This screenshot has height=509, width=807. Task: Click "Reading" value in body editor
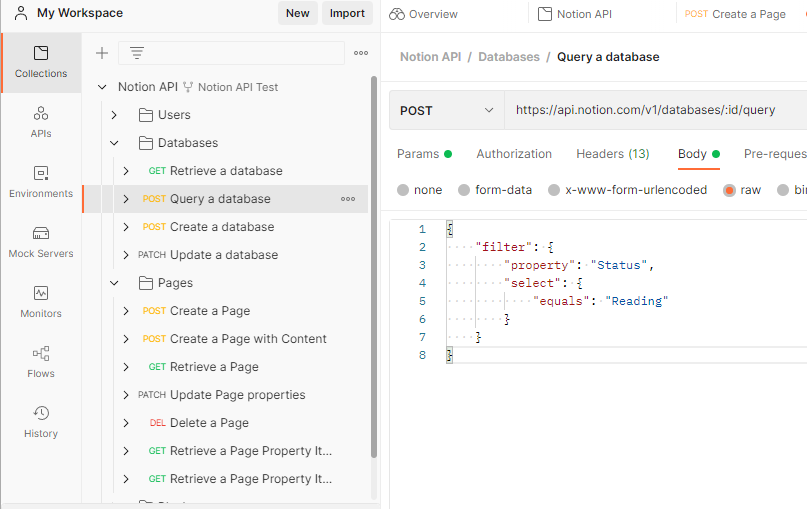click(636, 301)
